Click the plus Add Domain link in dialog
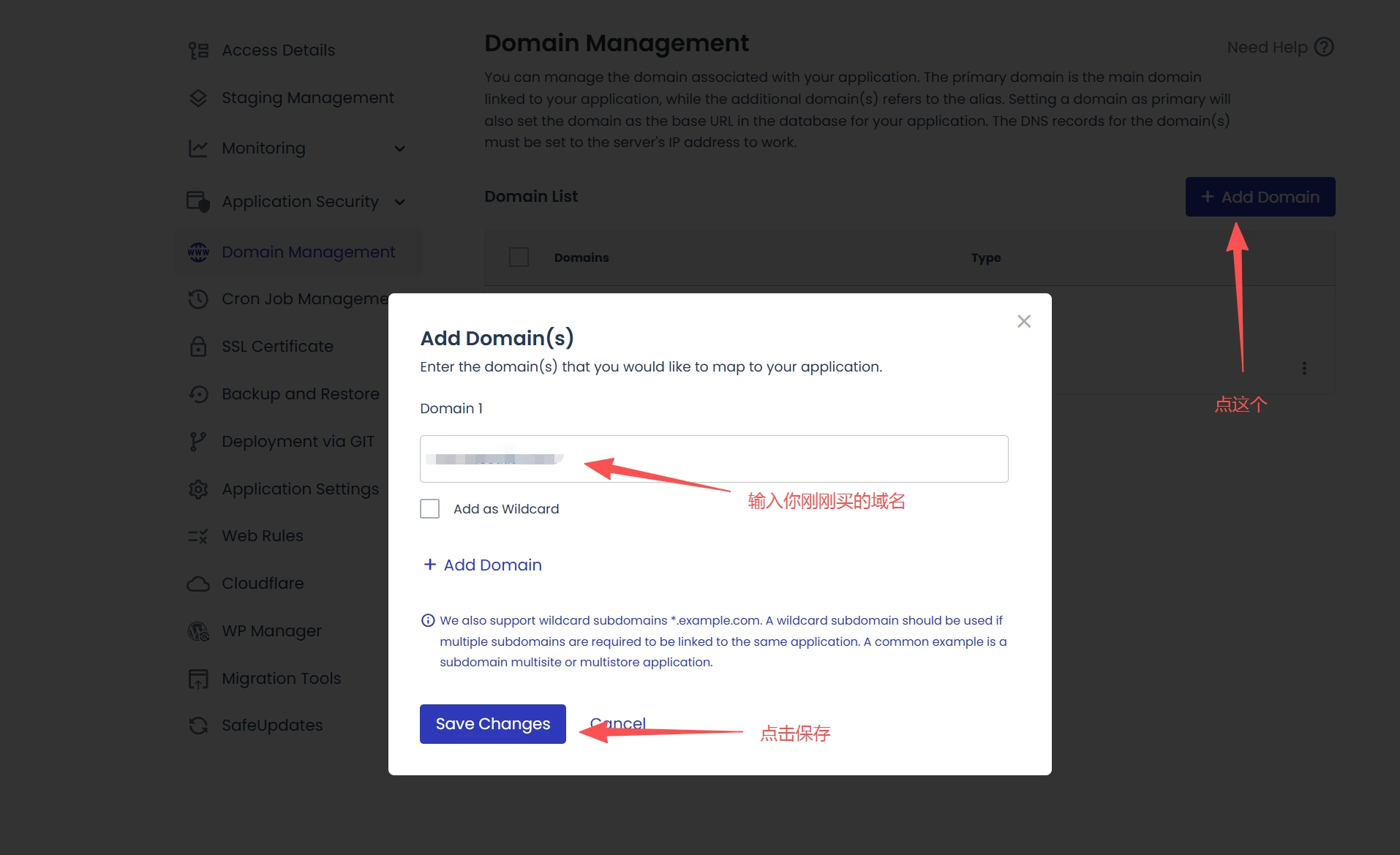 pyautogui.click(x=483, y=565)
